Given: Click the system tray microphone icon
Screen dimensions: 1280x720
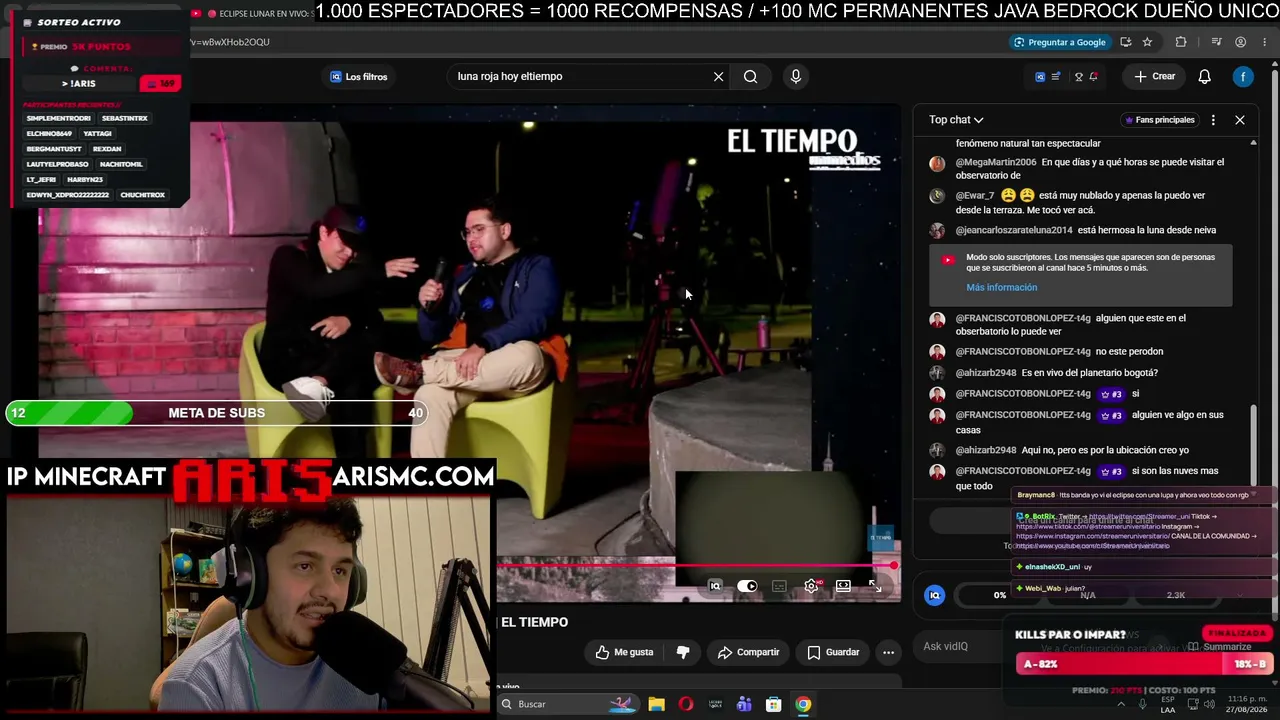Looking at the screenshot, I should point(1143,704).
